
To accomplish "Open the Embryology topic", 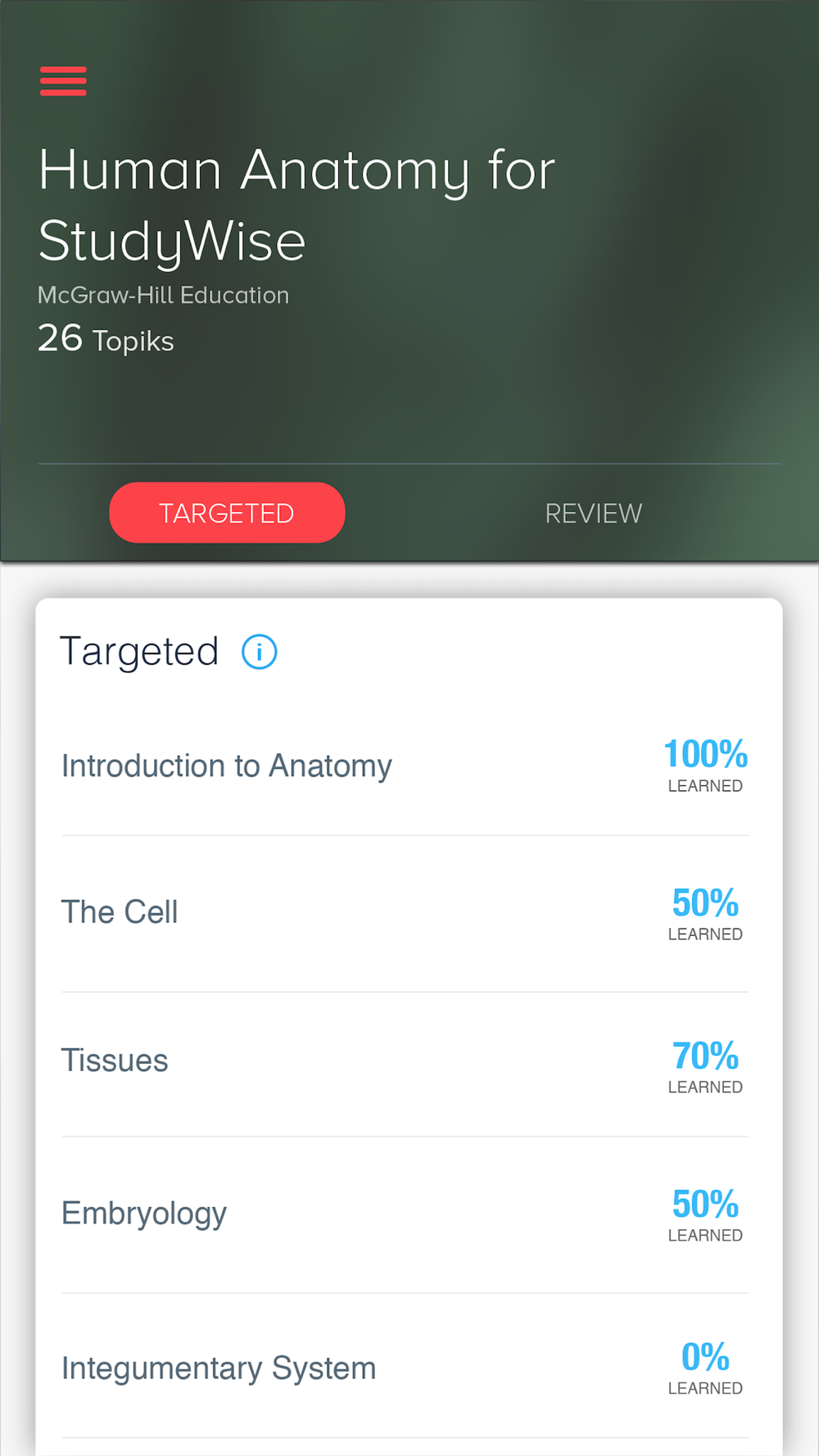I will [x=144, y=1214].
